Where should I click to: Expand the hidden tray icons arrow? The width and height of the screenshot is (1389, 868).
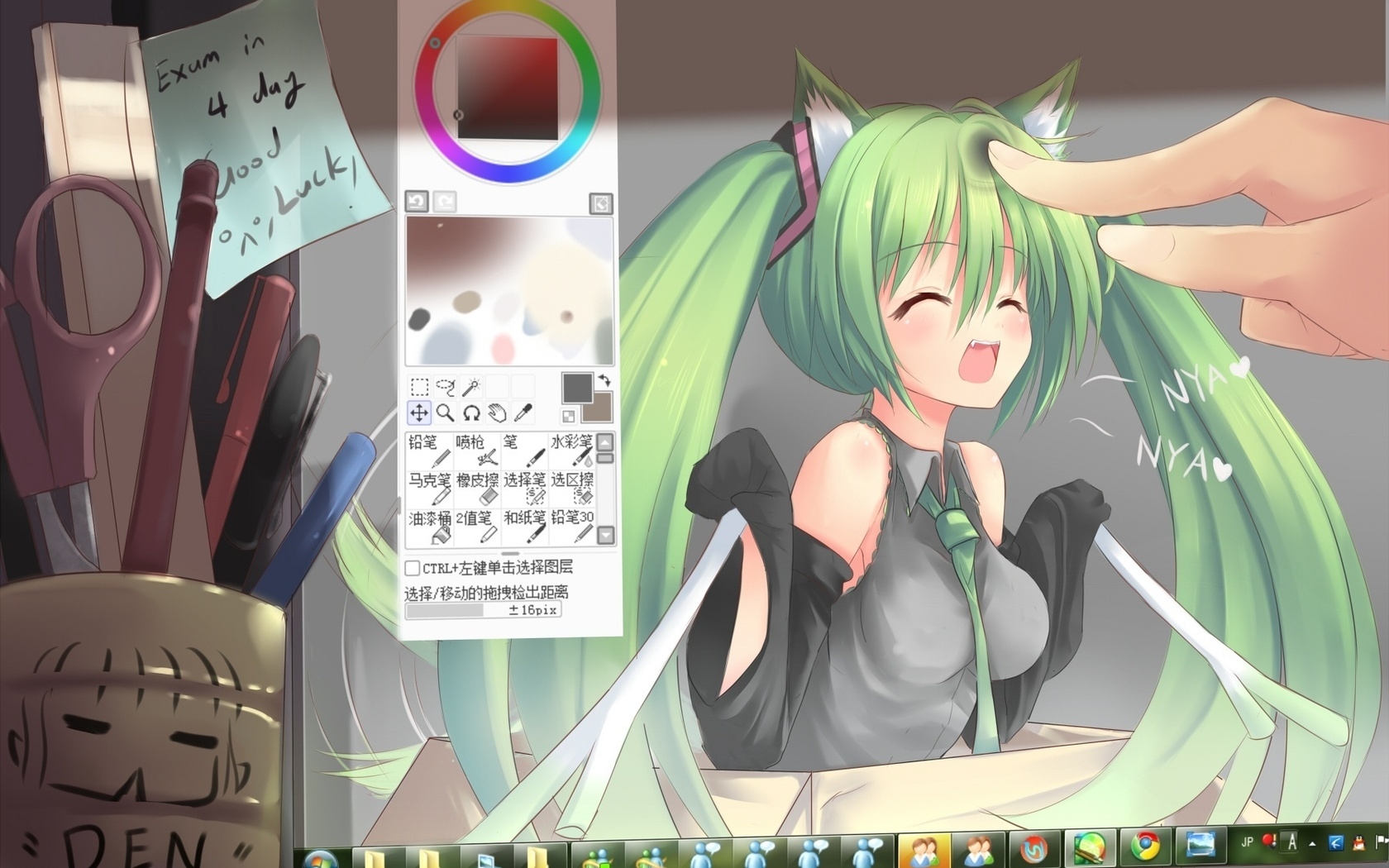point(1312,844)
